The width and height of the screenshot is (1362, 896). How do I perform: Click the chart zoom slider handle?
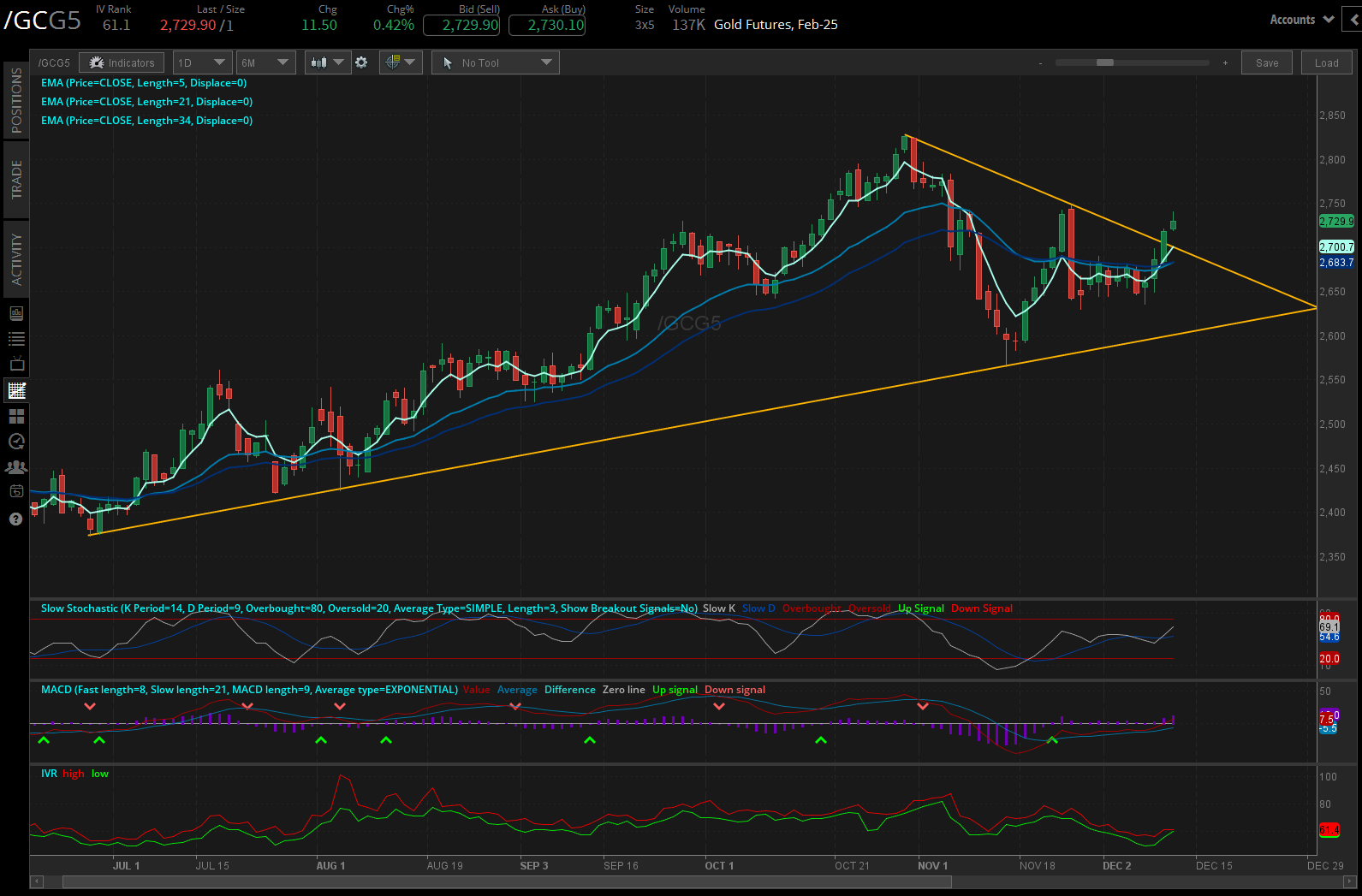(1105, 62)
